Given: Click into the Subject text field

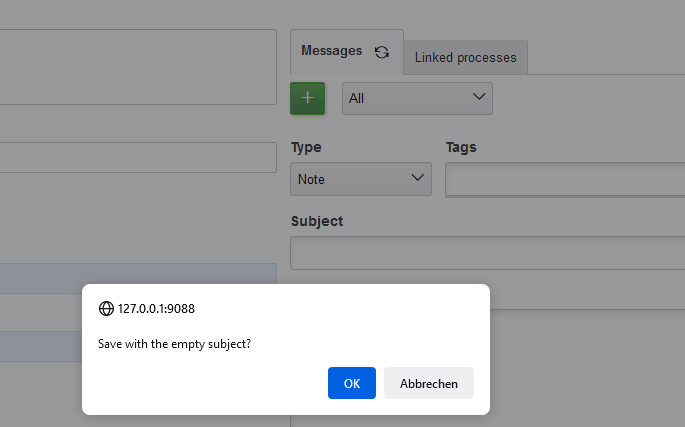Looking at the screenshot, I should tap(487, 253).
